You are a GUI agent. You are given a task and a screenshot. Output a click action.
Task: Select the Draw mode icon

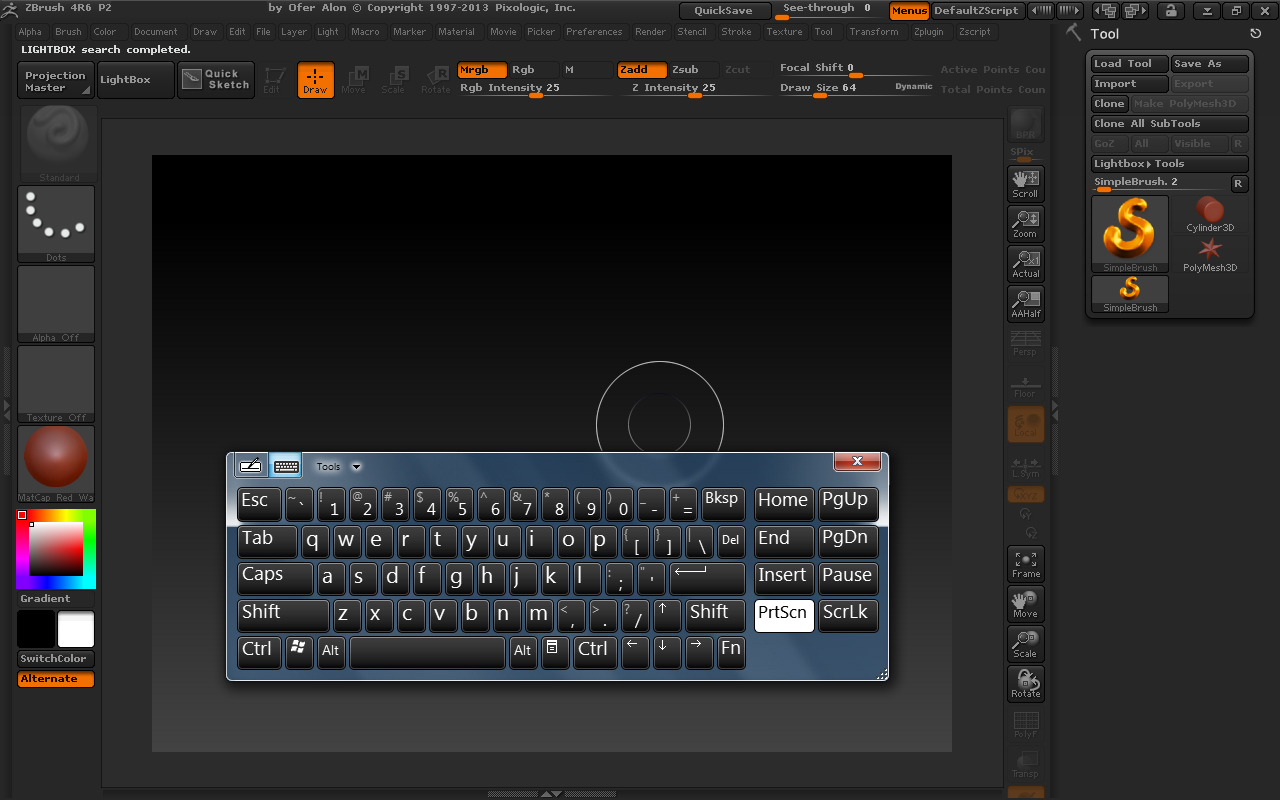pyautogui.click(x=315, y=80)
